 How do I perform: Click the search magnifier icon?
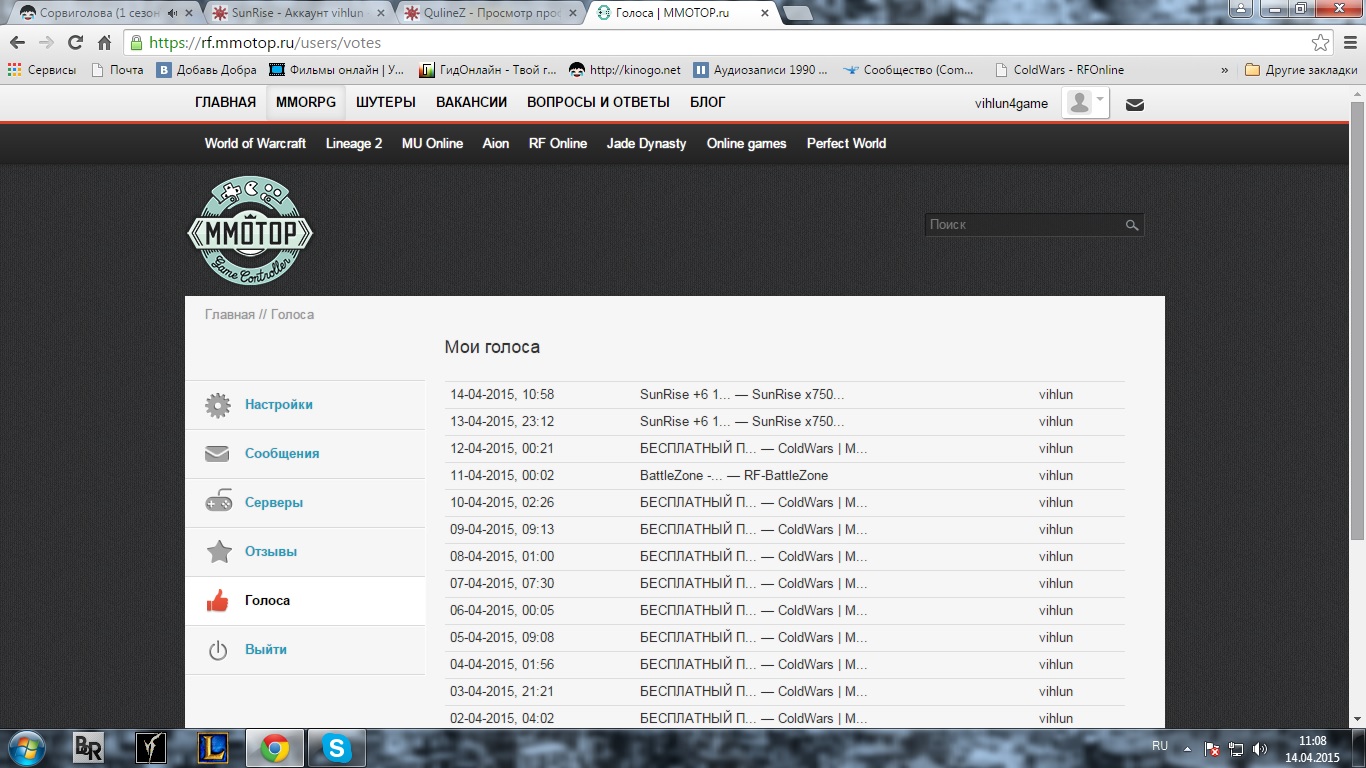tap(1132, 225)
